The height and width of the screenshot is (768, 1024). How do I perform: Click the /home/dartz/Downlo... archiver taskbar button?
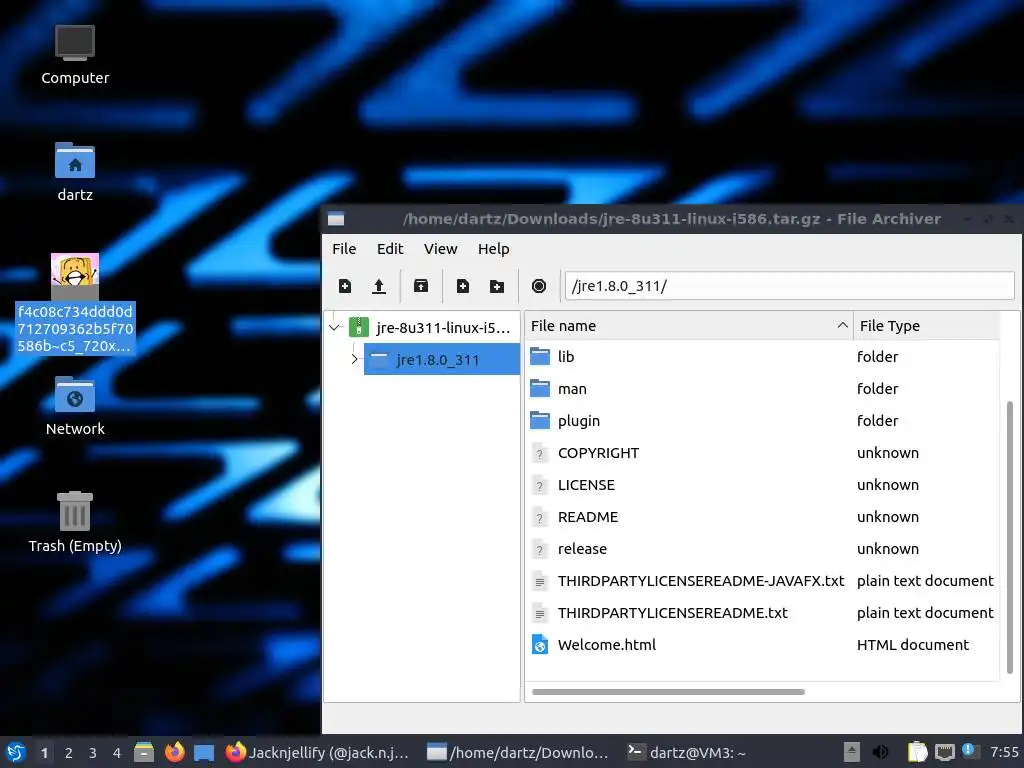point(517,753)
